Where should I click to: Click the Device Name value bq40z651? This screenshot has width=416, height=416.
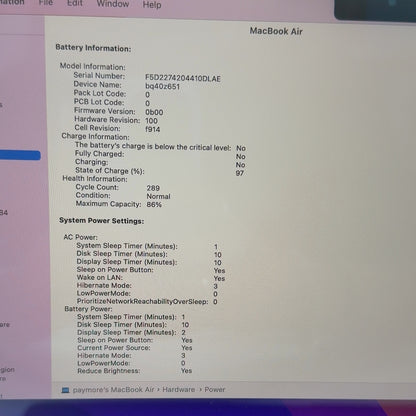pos(162,87)
